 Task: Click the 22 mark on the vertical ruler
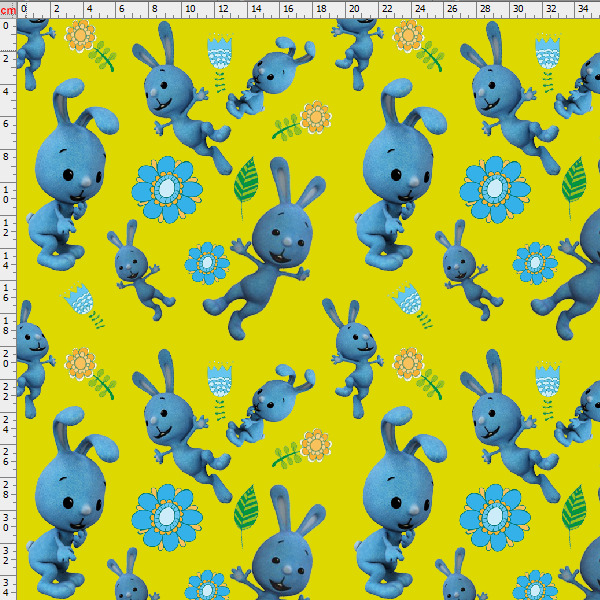pos(8,392)
